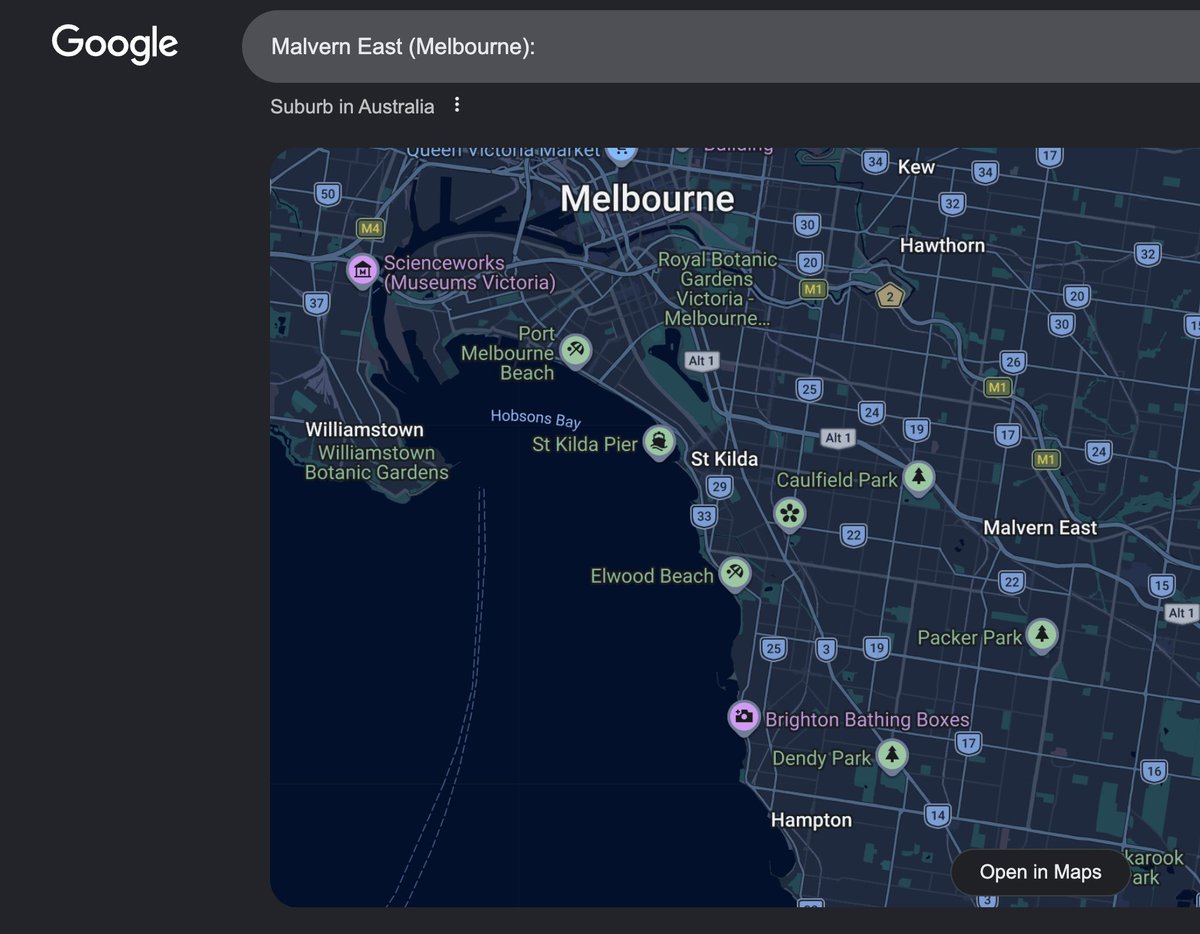This screenshot has height=934, width=1200.
Task: Click the Elwood Beach text label
Action: [x=652, y=576]
